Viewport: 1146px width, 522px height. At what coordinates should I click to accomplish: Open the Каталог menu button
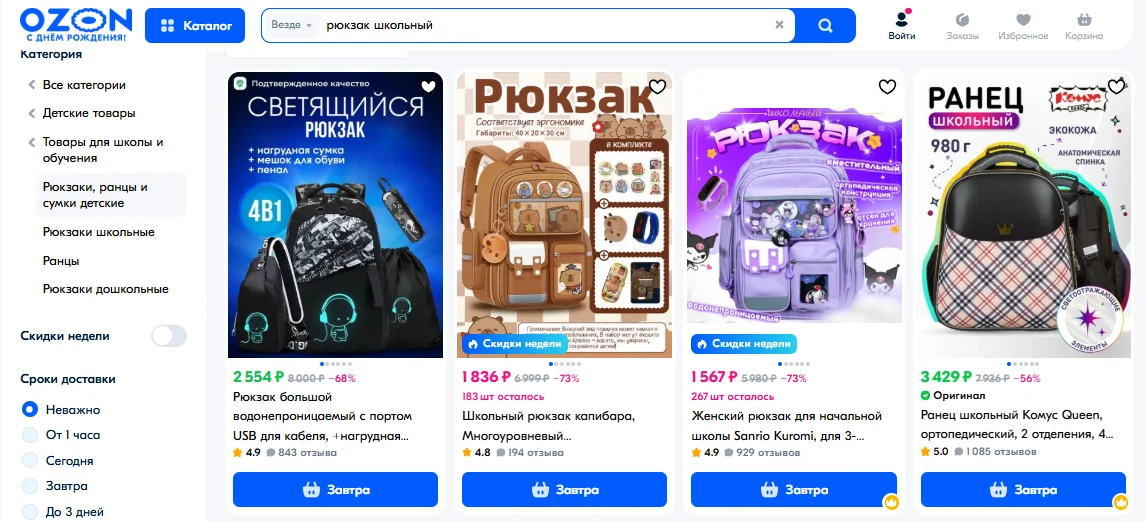tap(198, 26)
